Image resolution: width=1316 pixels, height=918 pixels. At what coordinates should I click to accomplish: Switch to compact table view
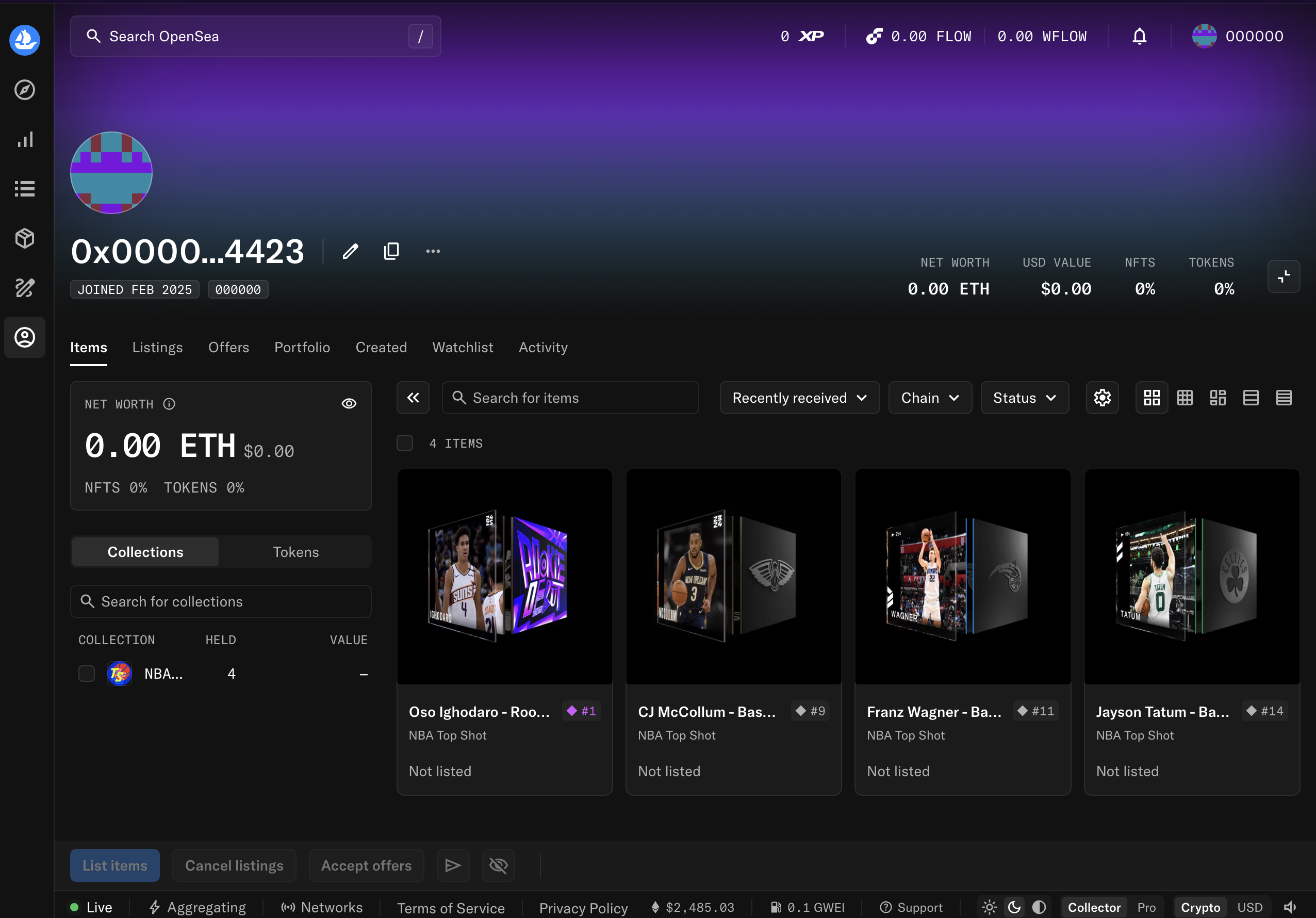[x=1284, y=397]
